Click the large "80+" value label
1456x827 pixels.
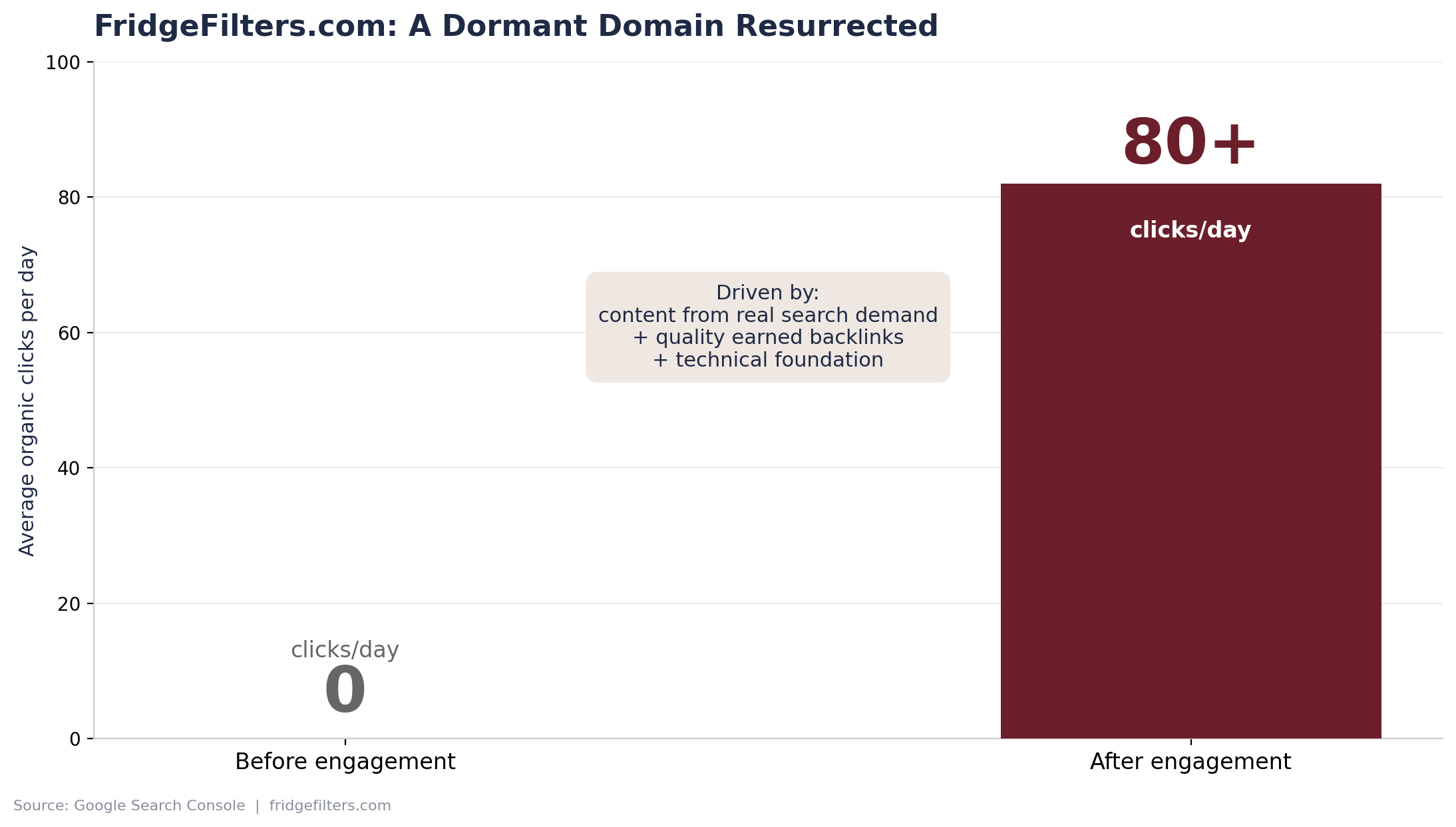1190,142
